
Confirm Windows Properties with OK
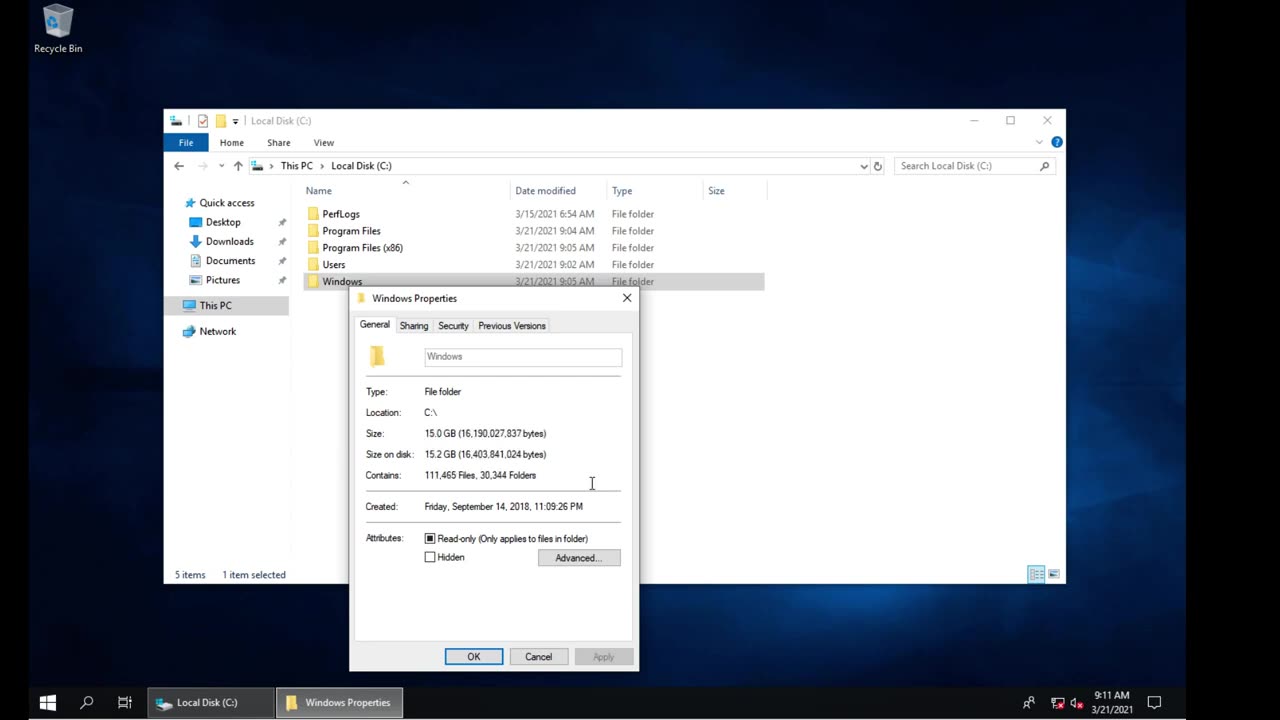pos(474,657)
